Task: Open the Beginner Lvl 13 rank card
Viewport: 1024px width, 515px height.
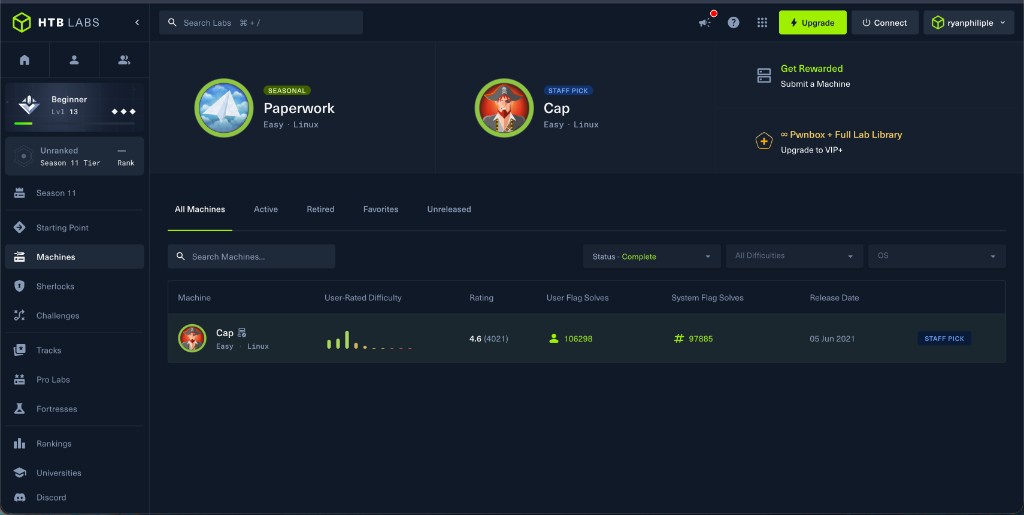Action: pyautogui.click(x=74, y=106)
